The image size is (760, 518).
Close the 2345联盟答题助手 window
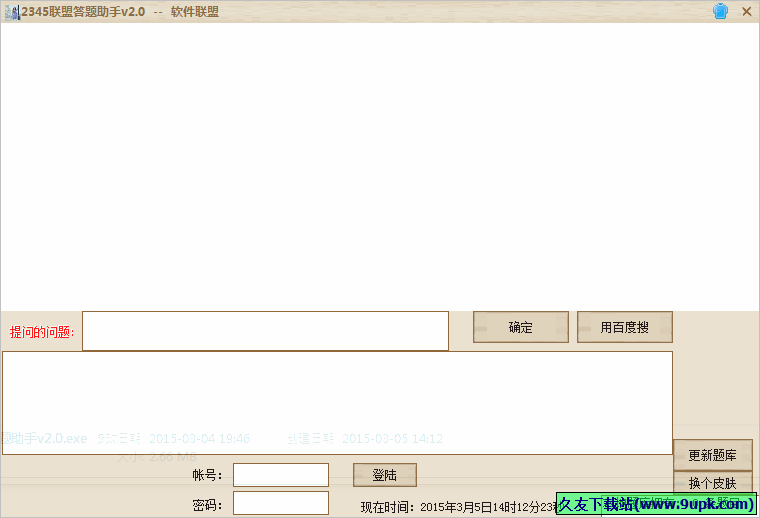pyautogui.click(x=747, y=11)
